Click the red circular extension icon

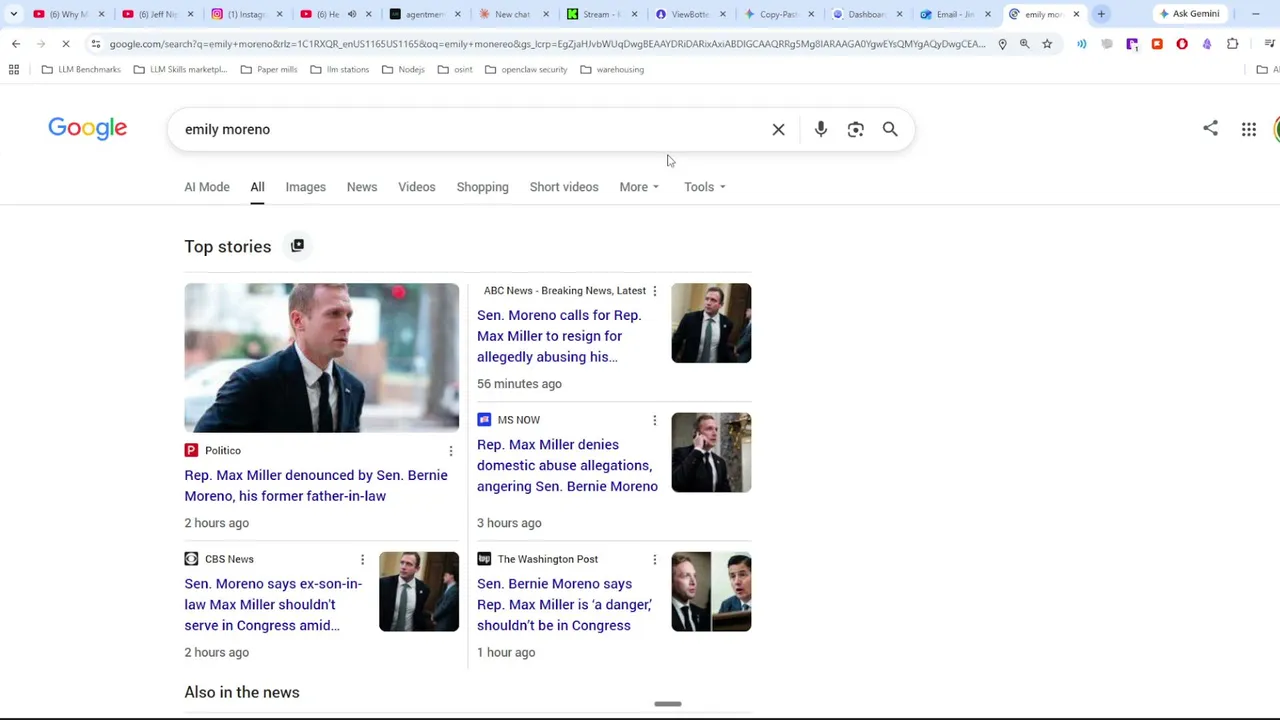point(1182,44)
